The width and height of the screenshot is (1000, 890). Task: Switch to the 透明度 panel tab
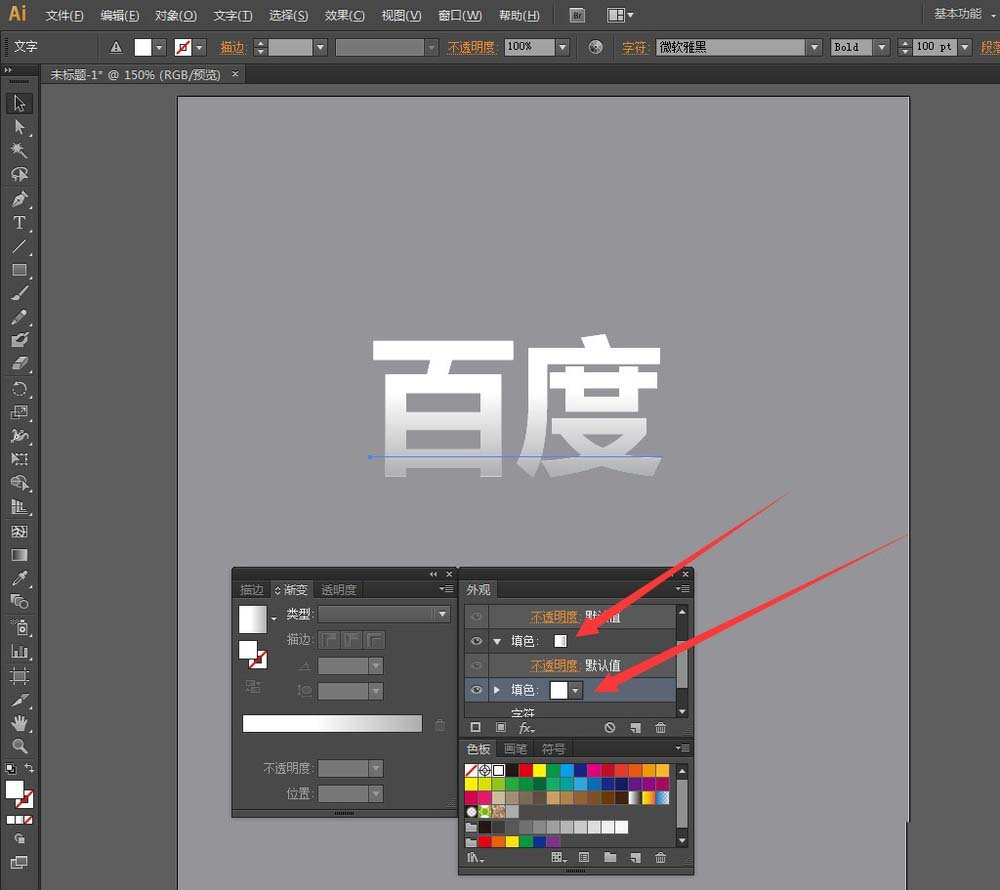coord(339,590)
